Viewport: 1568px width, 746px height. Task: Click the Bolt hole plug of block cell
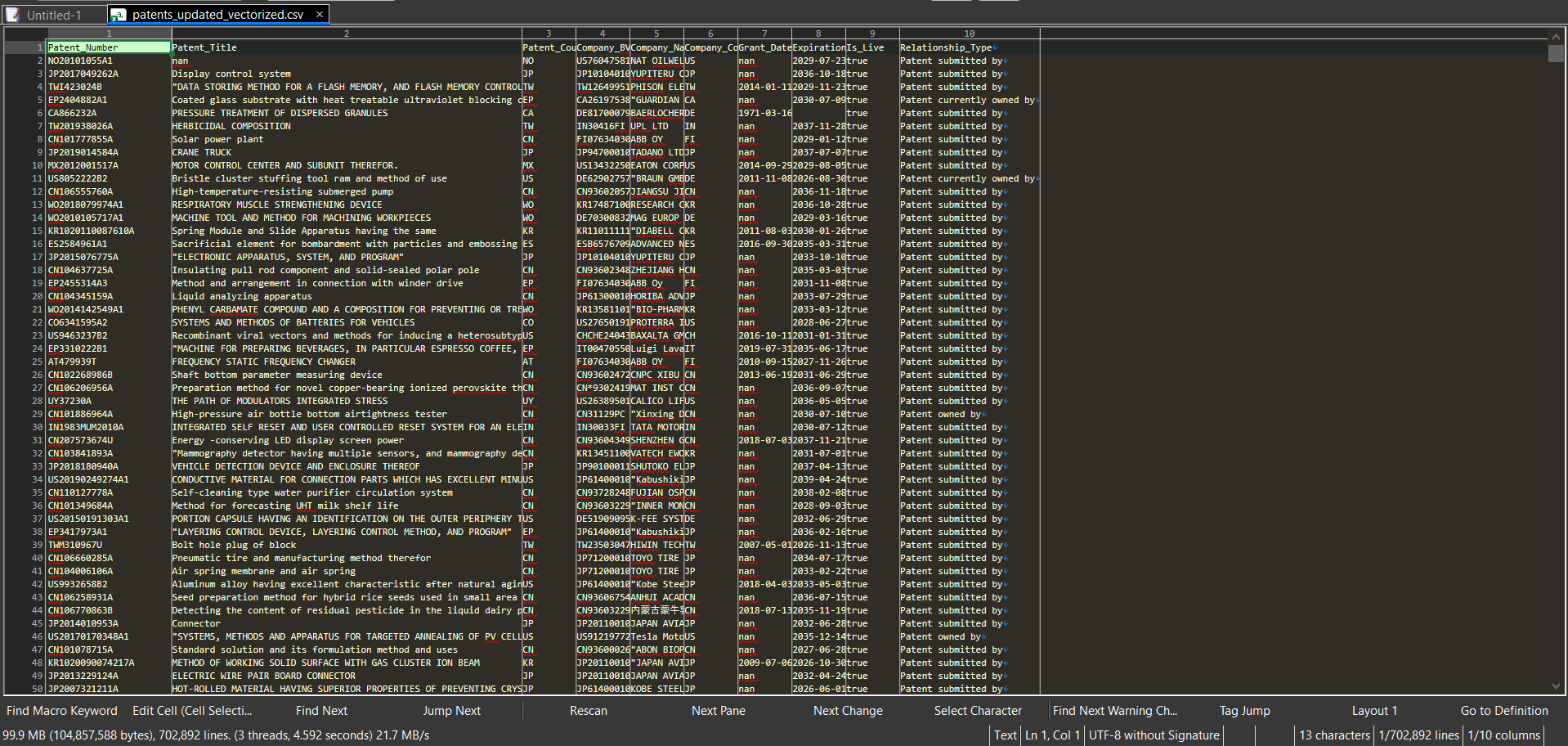click(x=347, y=545)
